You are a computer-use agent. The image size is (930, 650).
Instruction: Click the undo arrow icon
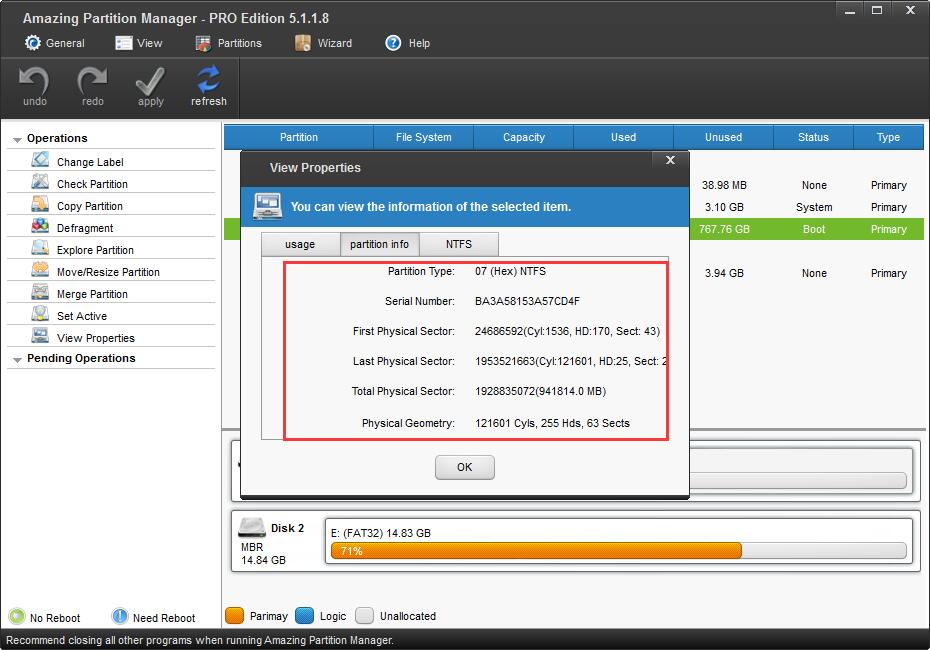(34, 80)
